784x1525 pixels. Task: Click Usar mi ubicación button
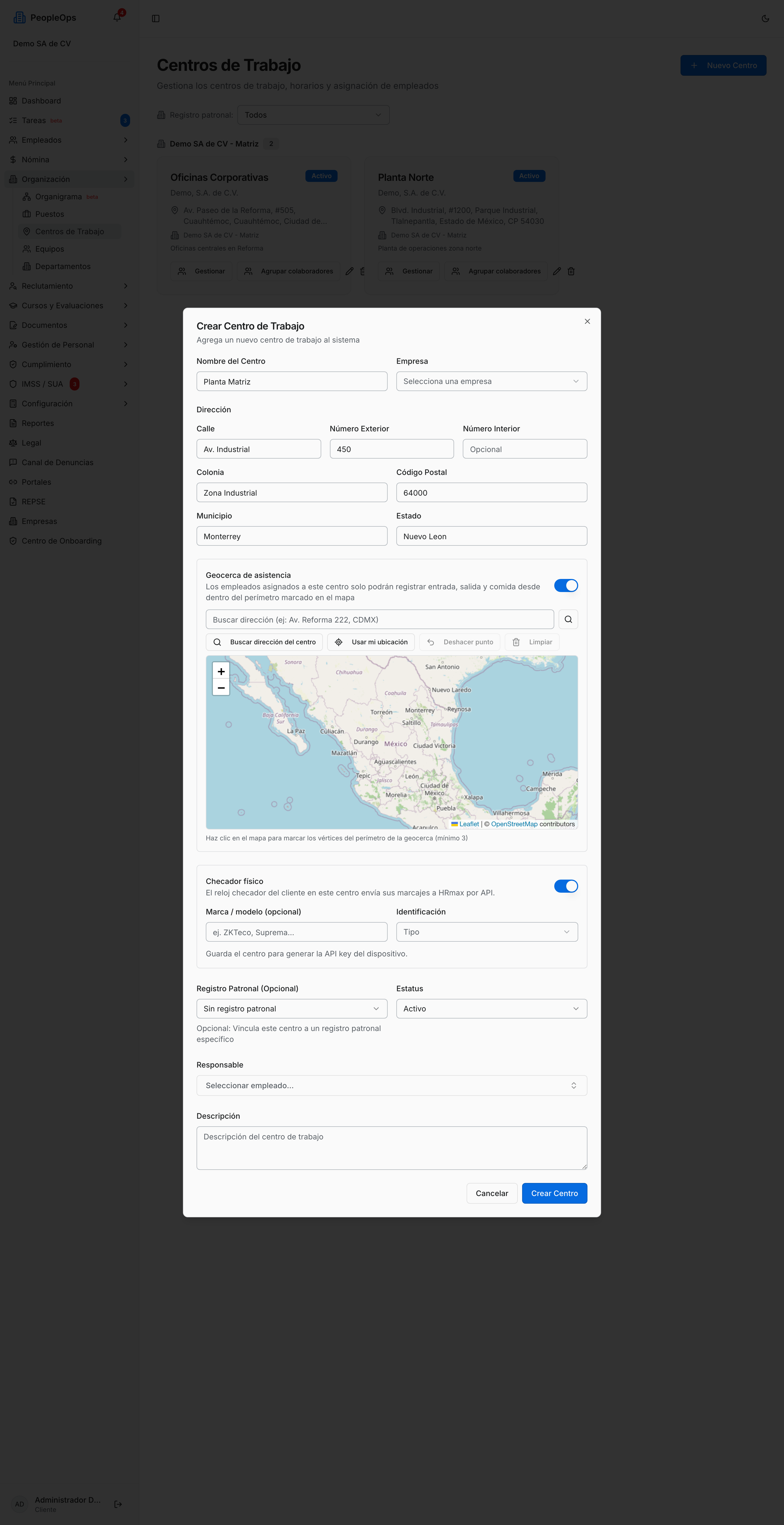tap(371, 642)
